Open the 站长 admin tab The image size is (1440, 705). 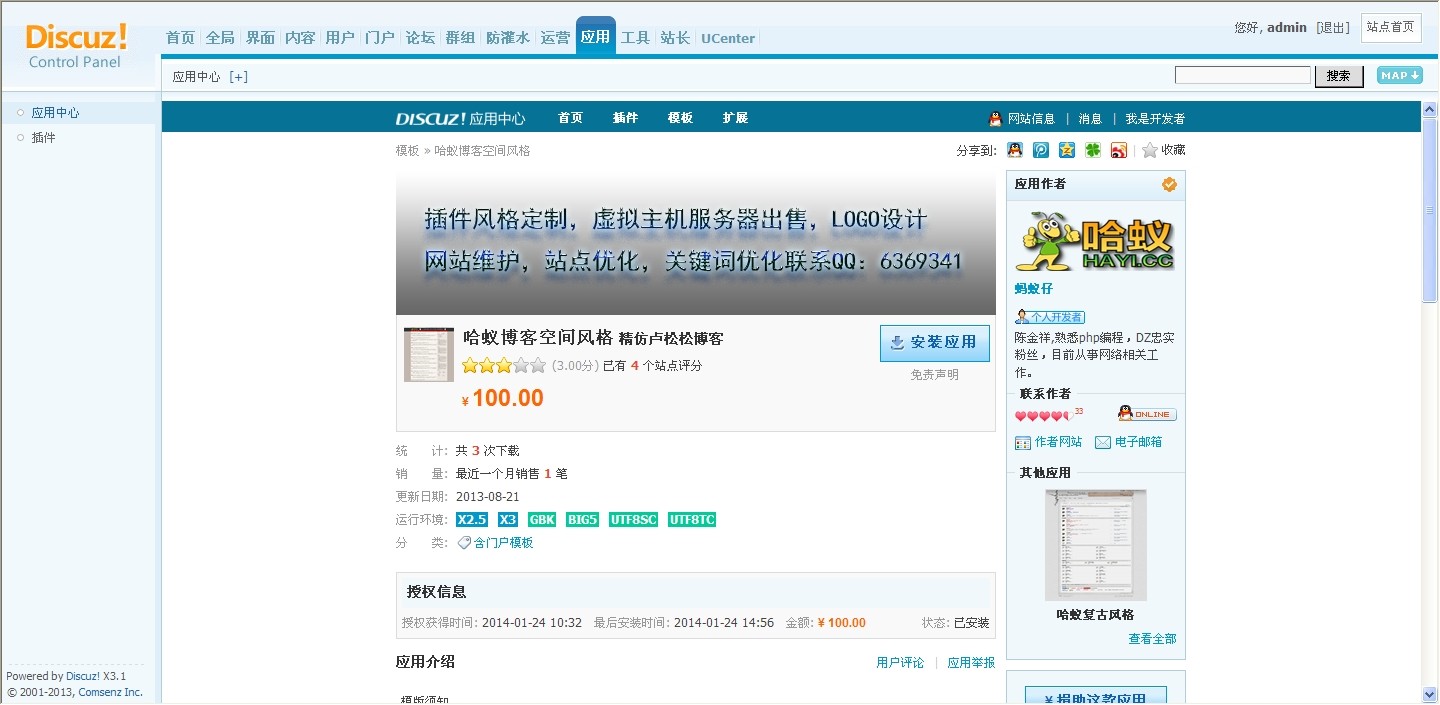[675, 38]
